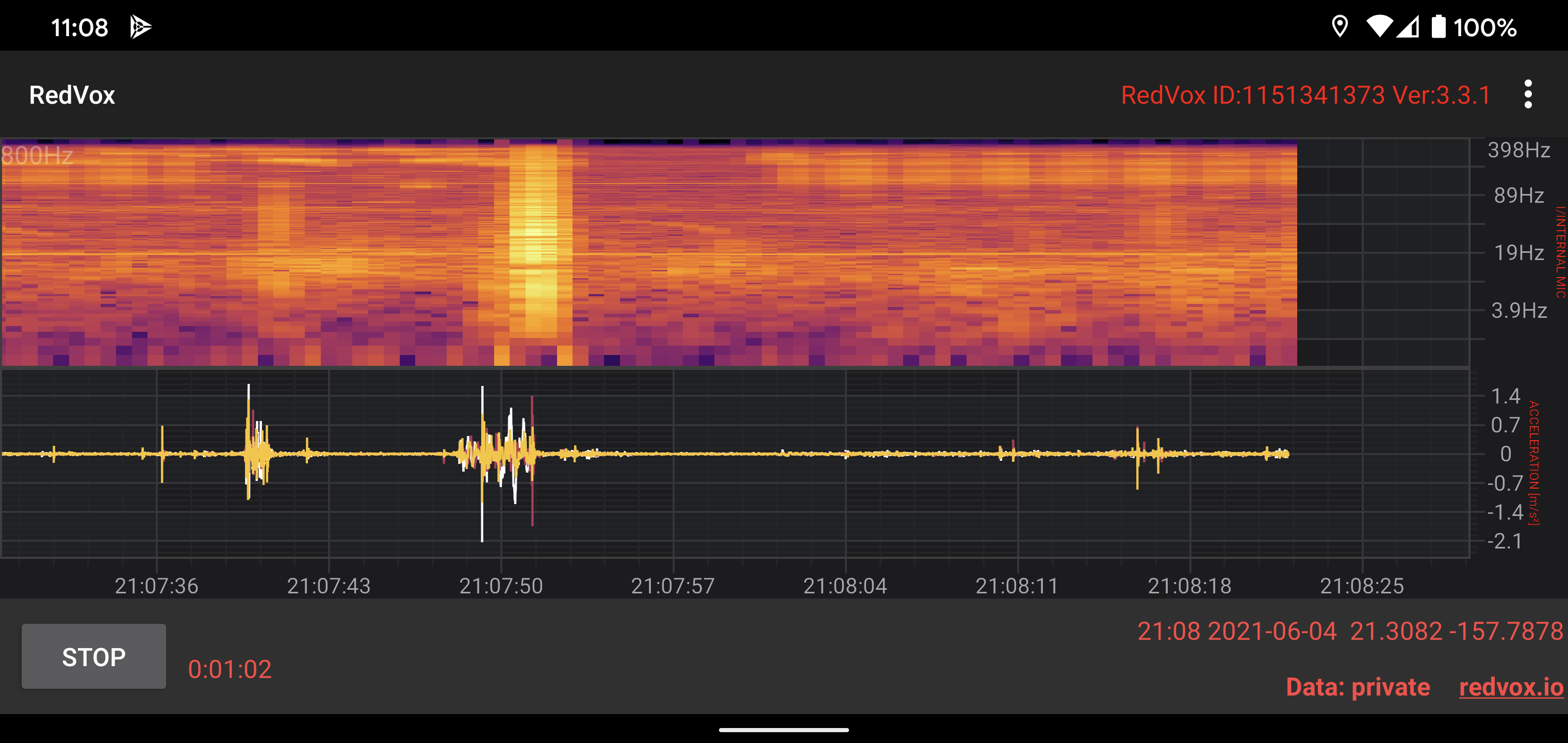Image resolution: width=1568 pixels, height=743 pixels.
Task: Tap the location pin status icon
Action: [1339, 27]
